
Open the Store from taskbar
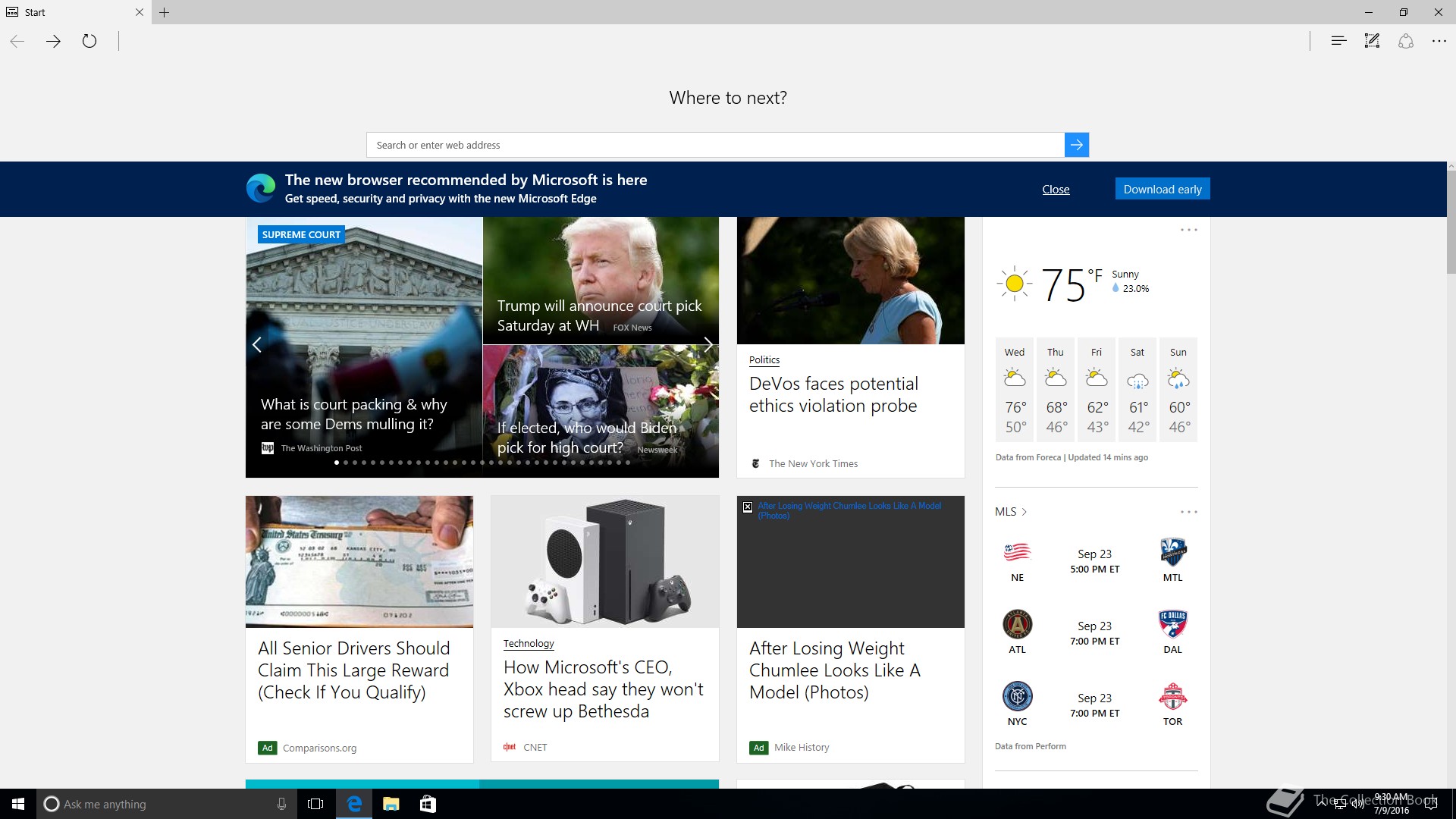428,804
